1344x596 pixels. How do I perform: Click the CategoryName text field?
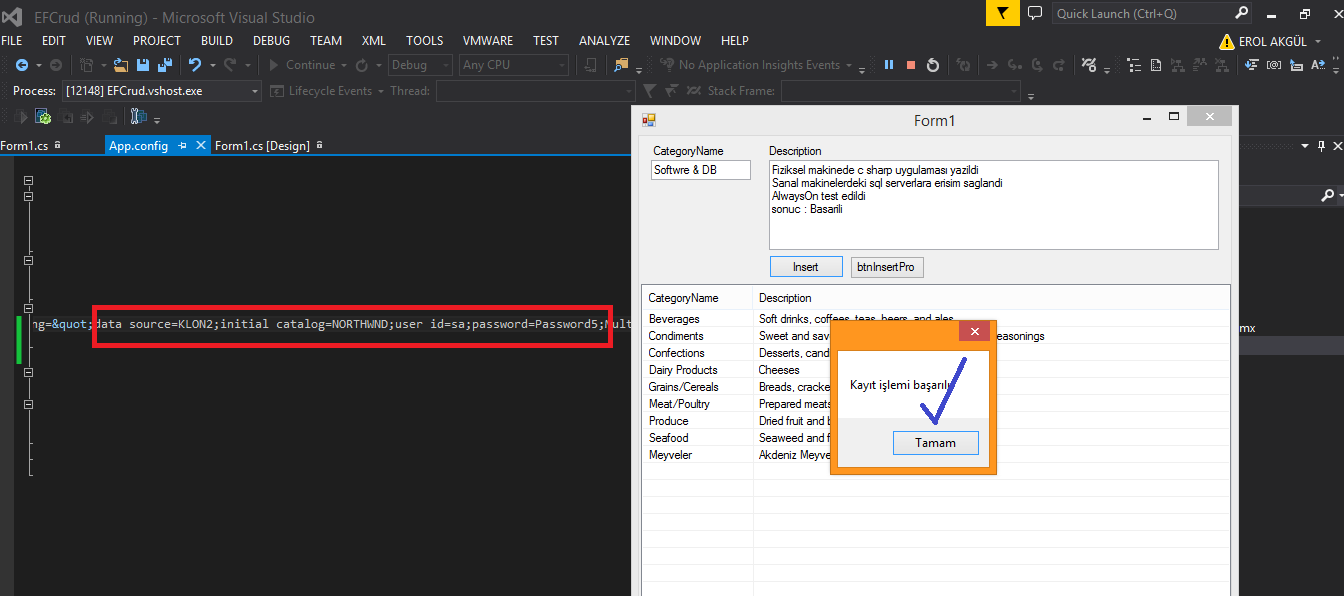coord(700,170)
